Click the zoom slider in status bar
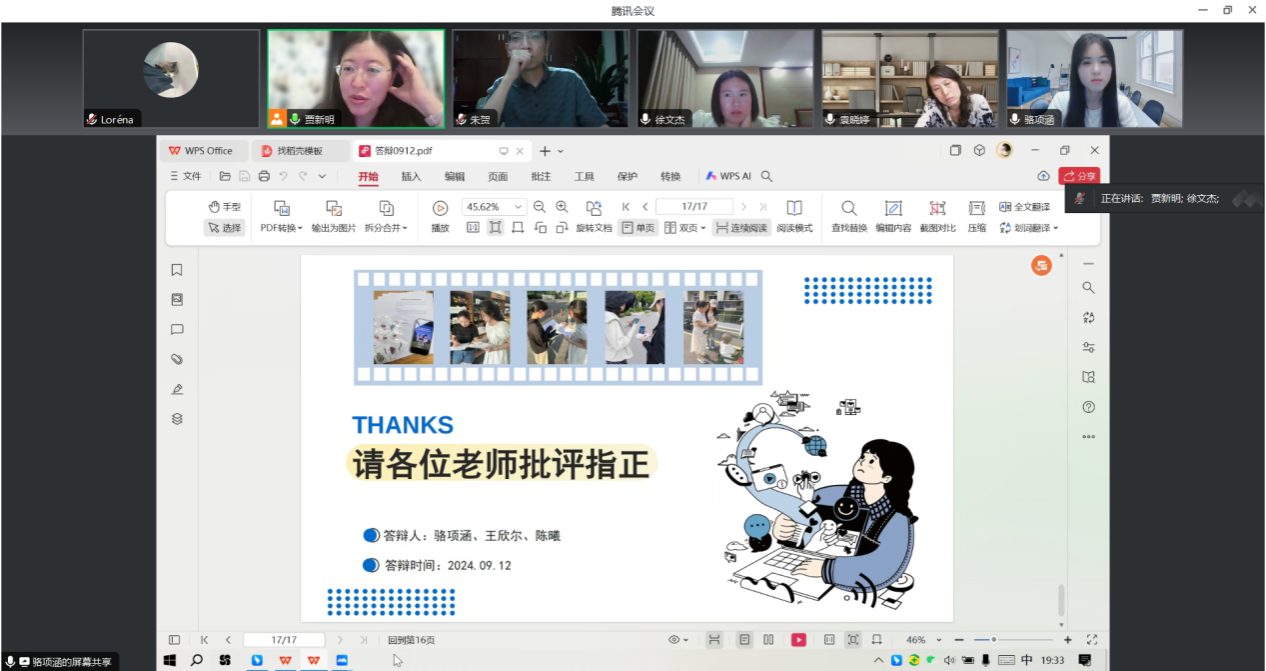1266x671 pixels. (1013, 640)
